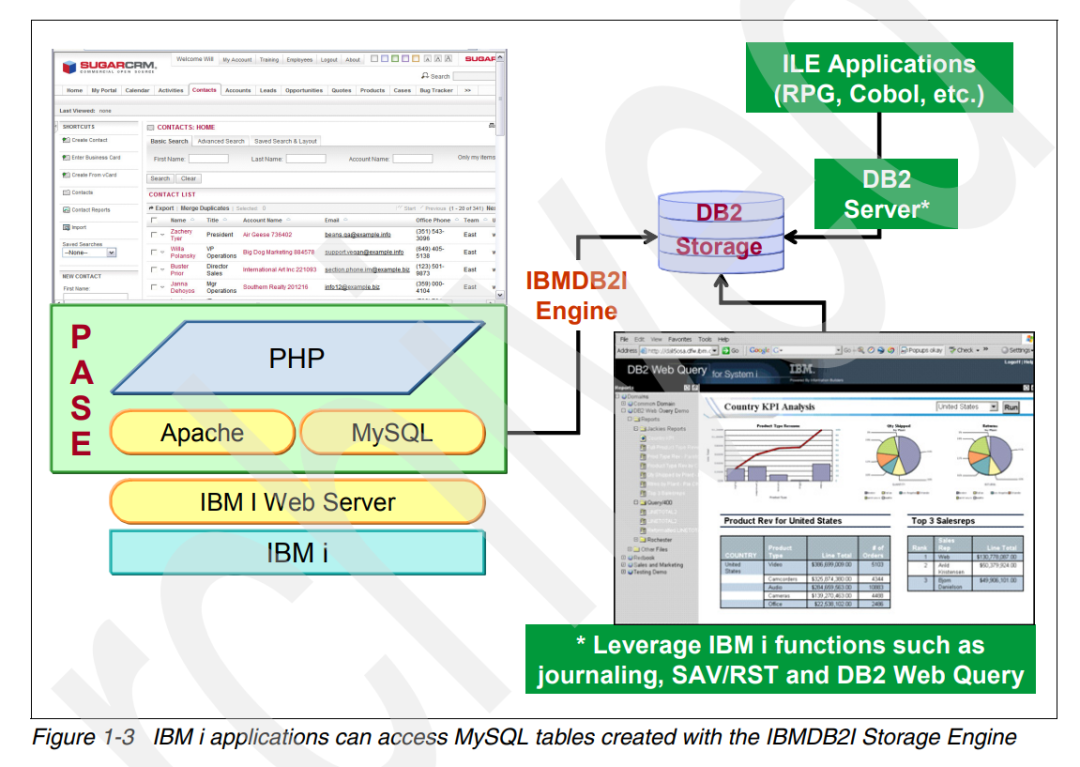Click the Last Name search field
Image resolution: width=1080 pixels, height=767 pixels.
point(306,159)
